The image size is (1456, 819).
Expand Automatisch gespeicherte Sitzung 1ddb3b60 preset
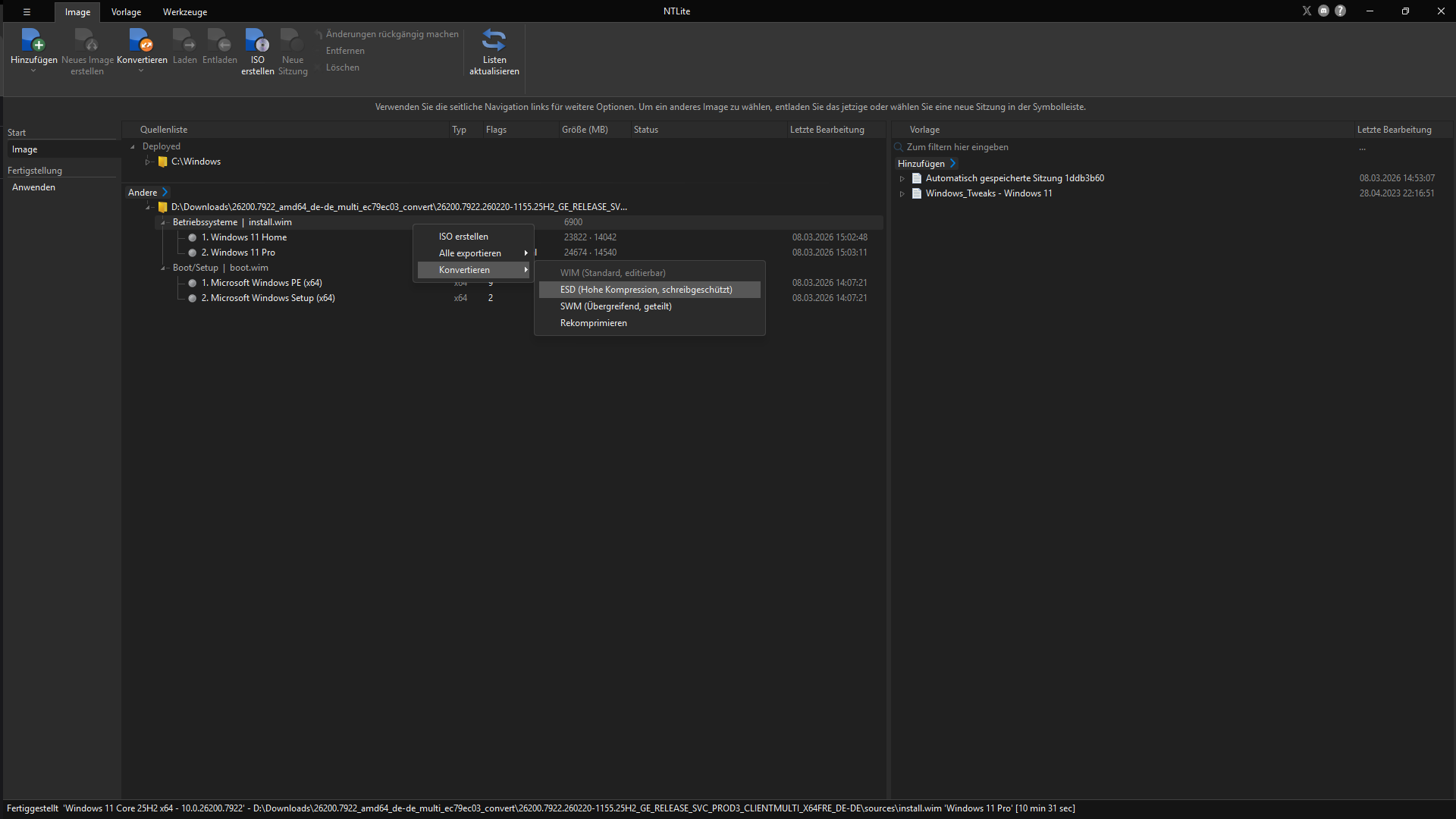pyautogui.click(x=902, y=179)
